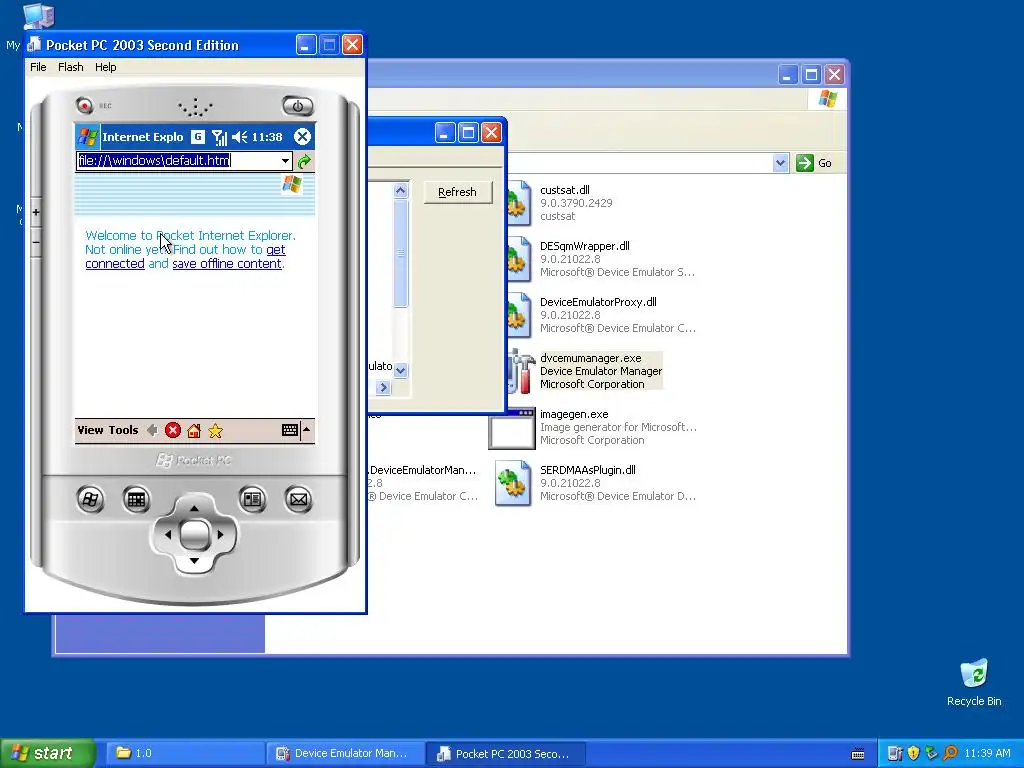Click the security shield tray icon

point(913,753)
